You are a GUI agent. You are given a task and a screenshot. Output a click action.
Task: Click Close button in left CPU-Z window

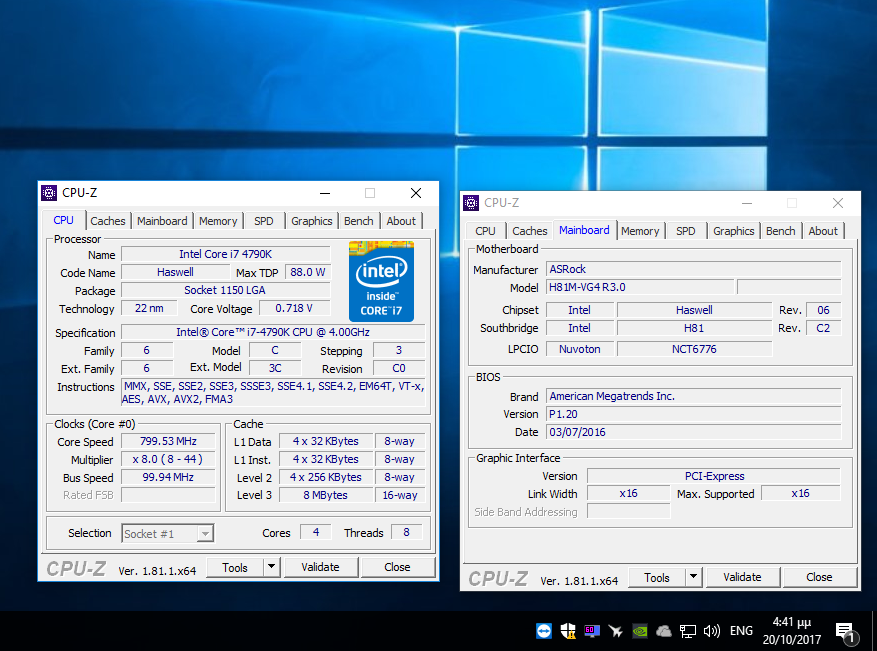(x=397, y=567)
